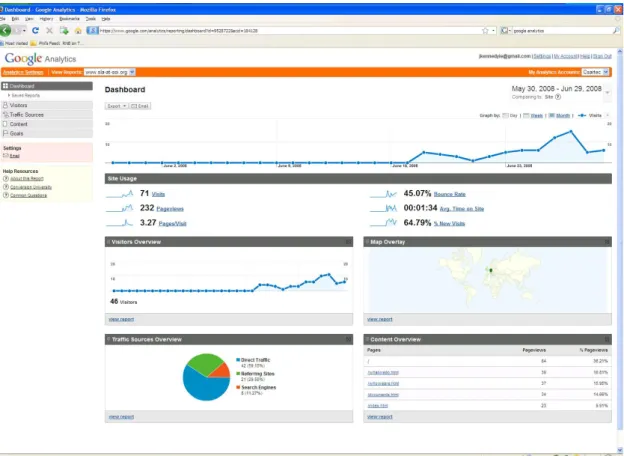624x456 pixels.
Task: Close the Traffic Sources Overview widget
Action: point(348,339)
